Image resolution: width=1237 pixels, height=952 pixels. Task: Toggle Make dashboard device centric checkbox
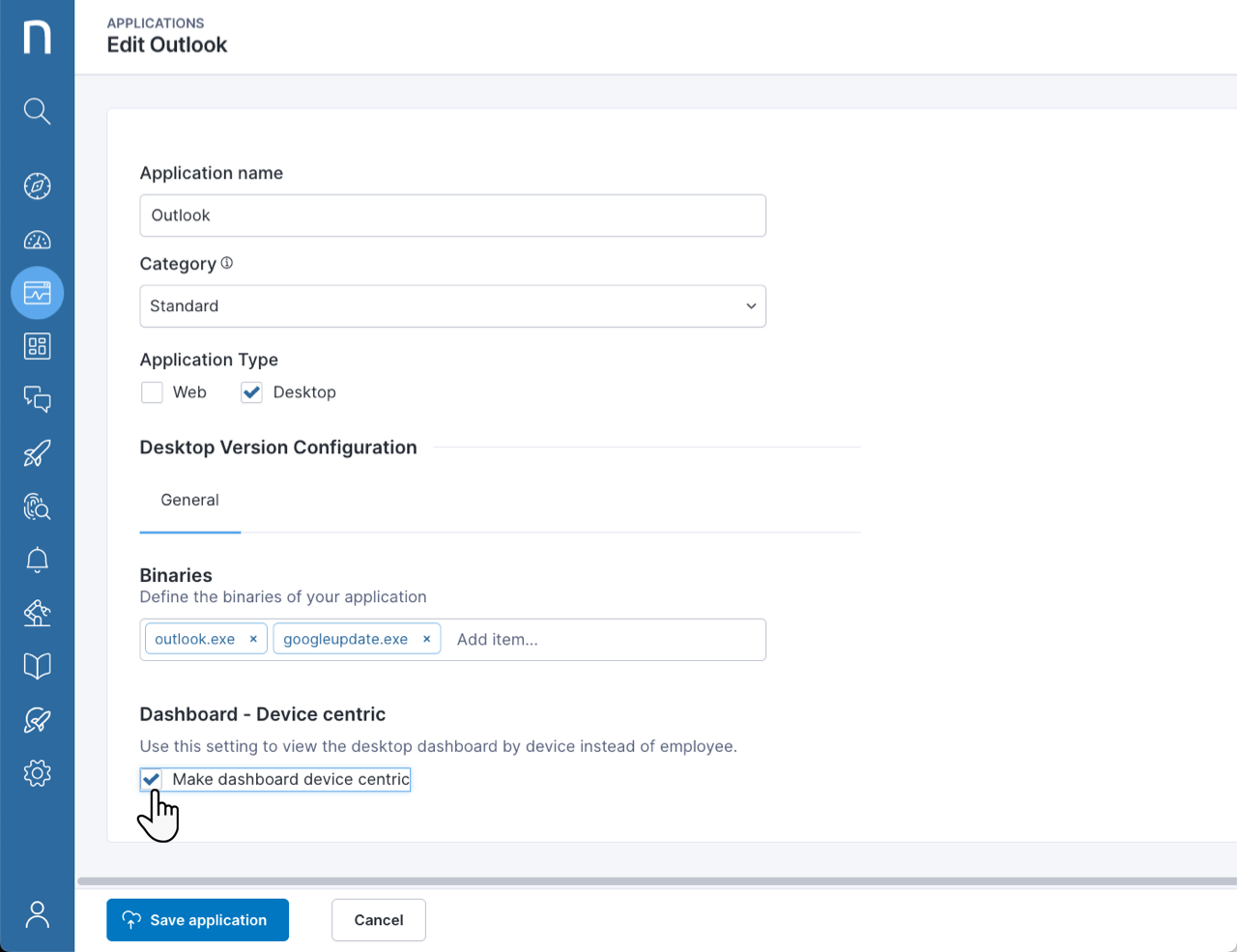[152, 779]
